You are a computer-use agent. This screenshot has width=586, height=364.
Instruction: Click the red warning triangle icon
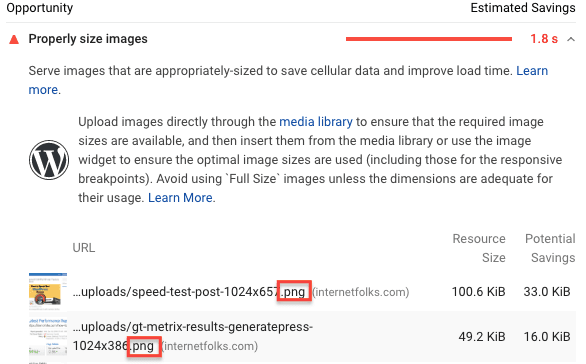14,39
